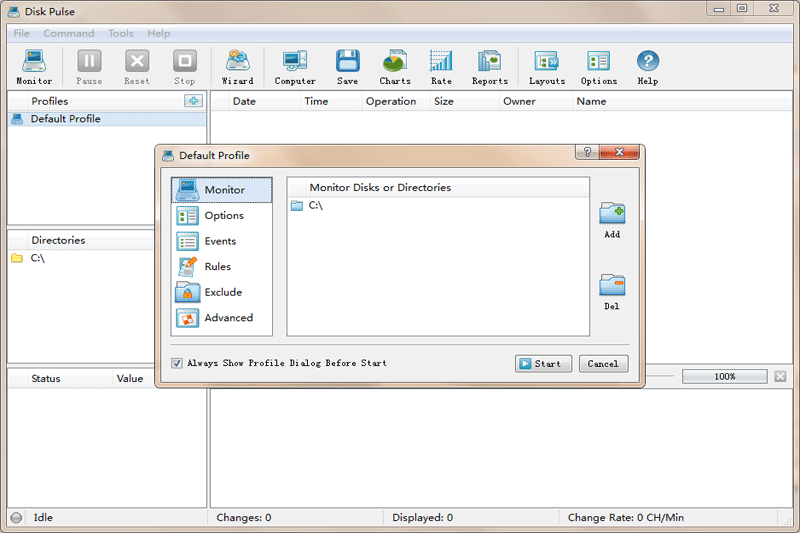Add a new profile with plus icon
The width and height of the screenshot is (800, 533).
193,100
